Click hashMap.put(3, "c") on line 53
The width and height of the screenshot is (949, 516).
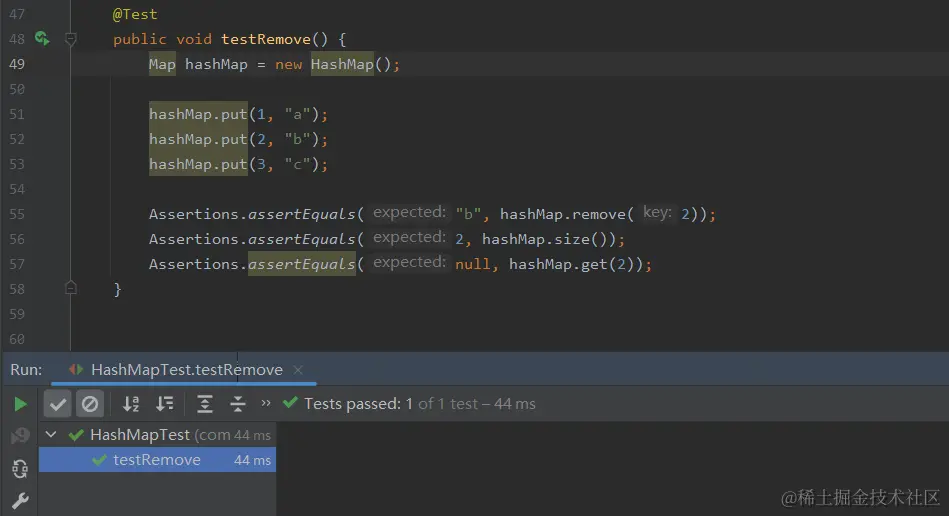pos(238,164)
